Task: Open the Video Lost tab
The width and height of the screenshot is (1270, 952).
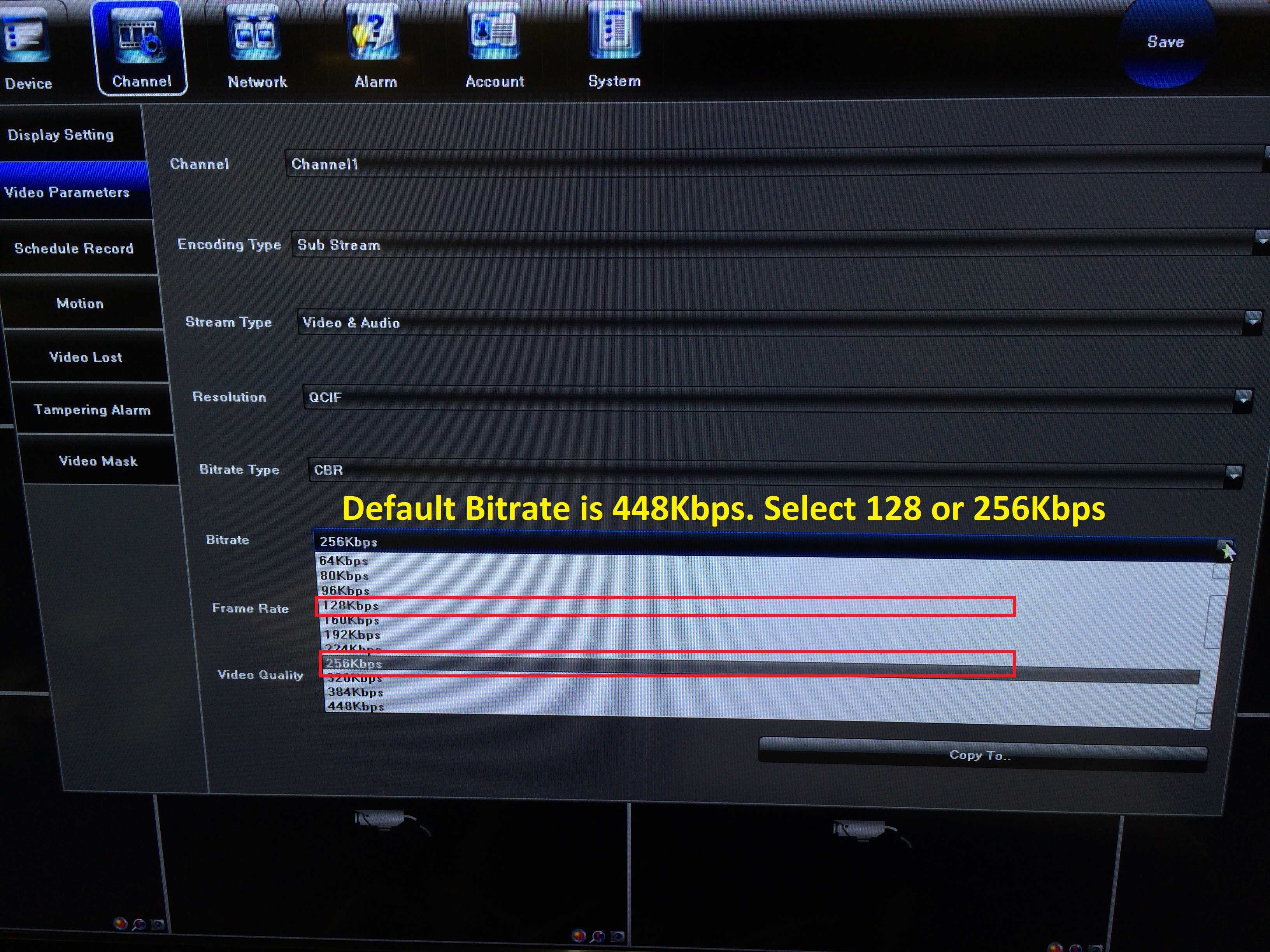Action: [86, 356]
